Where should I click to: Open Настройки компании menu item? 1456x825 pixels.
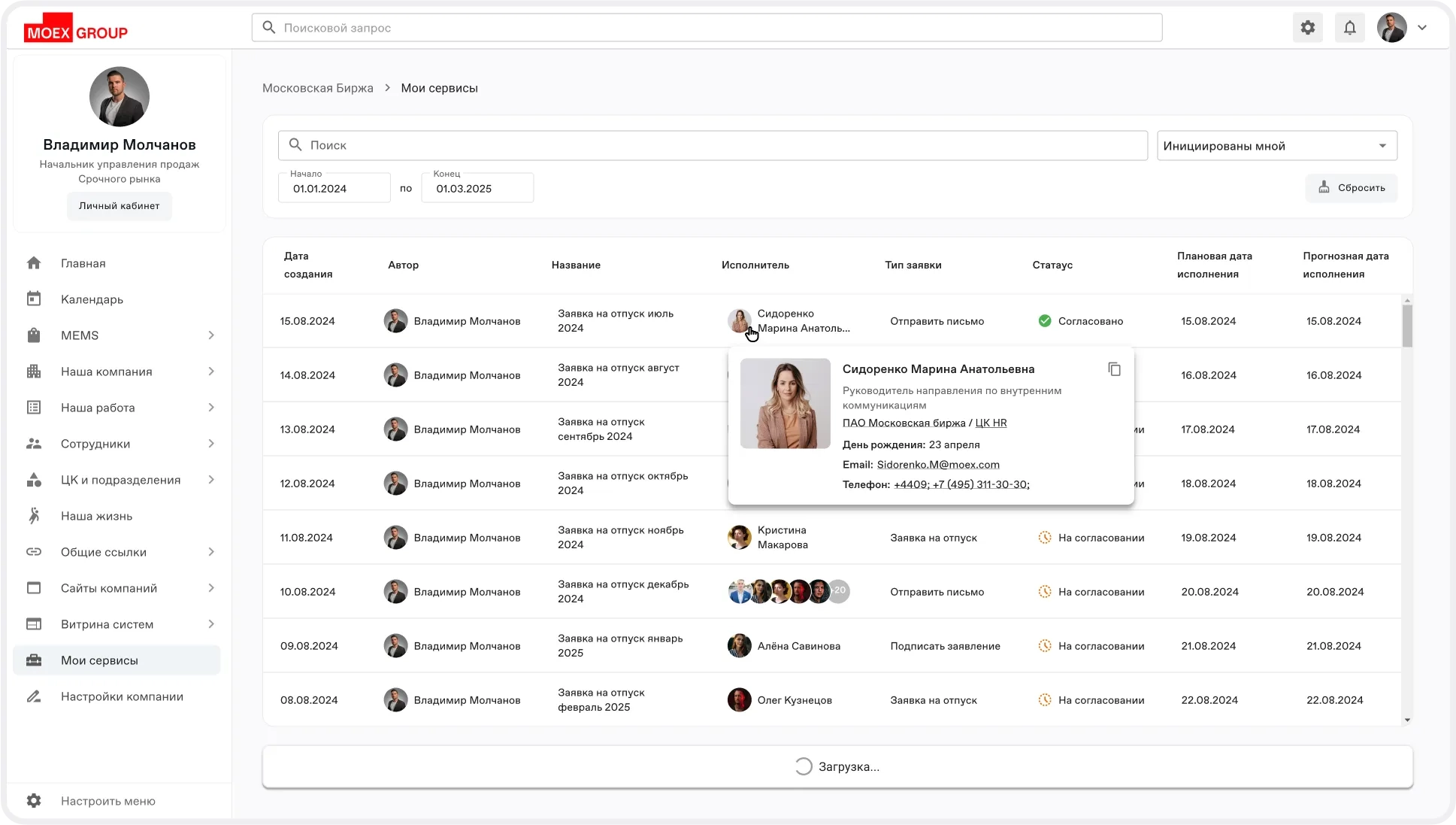click(x=122, y=696)
